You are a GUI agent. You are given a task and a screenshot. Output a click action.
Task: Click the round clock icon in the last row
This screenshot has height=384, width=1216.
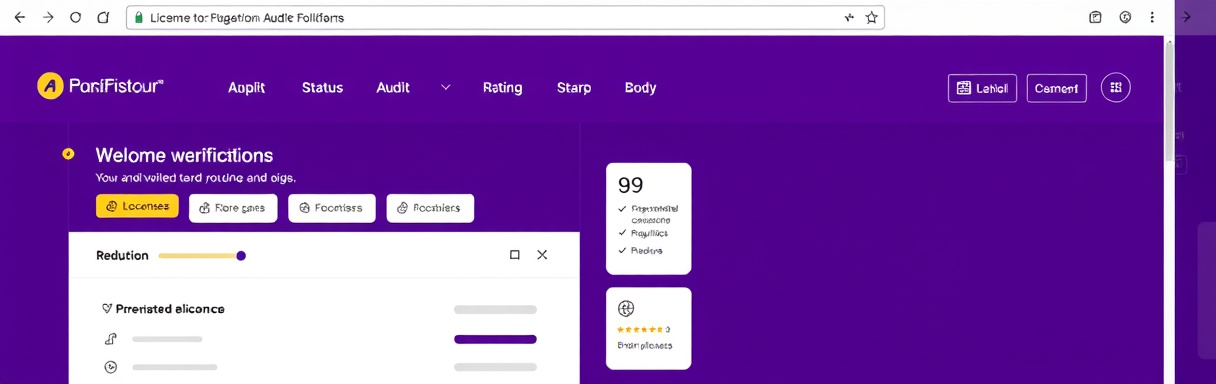111,367
